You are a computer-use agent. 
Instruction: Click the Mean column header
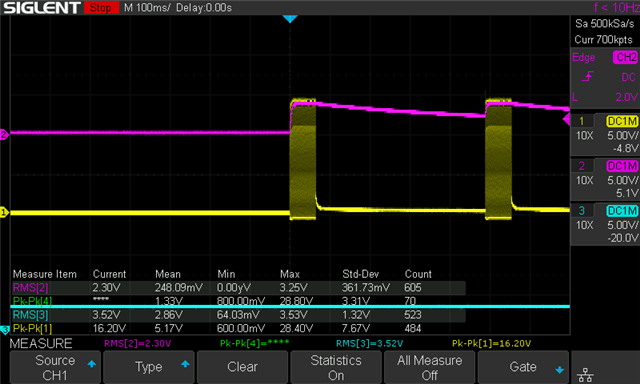pos(168,274)
